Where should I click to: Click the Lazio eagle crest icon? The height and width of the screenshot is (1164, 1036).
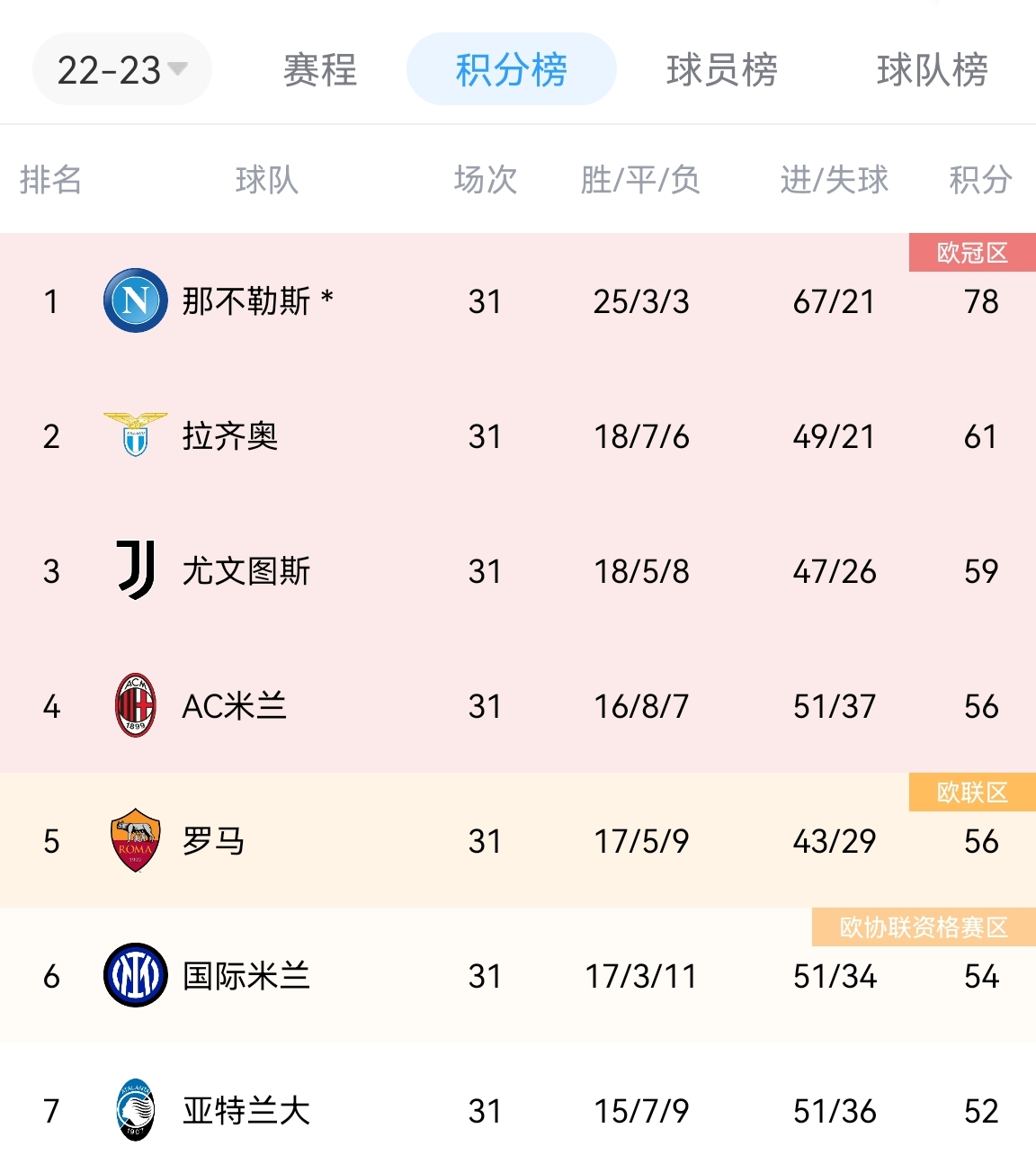(136, 435)
